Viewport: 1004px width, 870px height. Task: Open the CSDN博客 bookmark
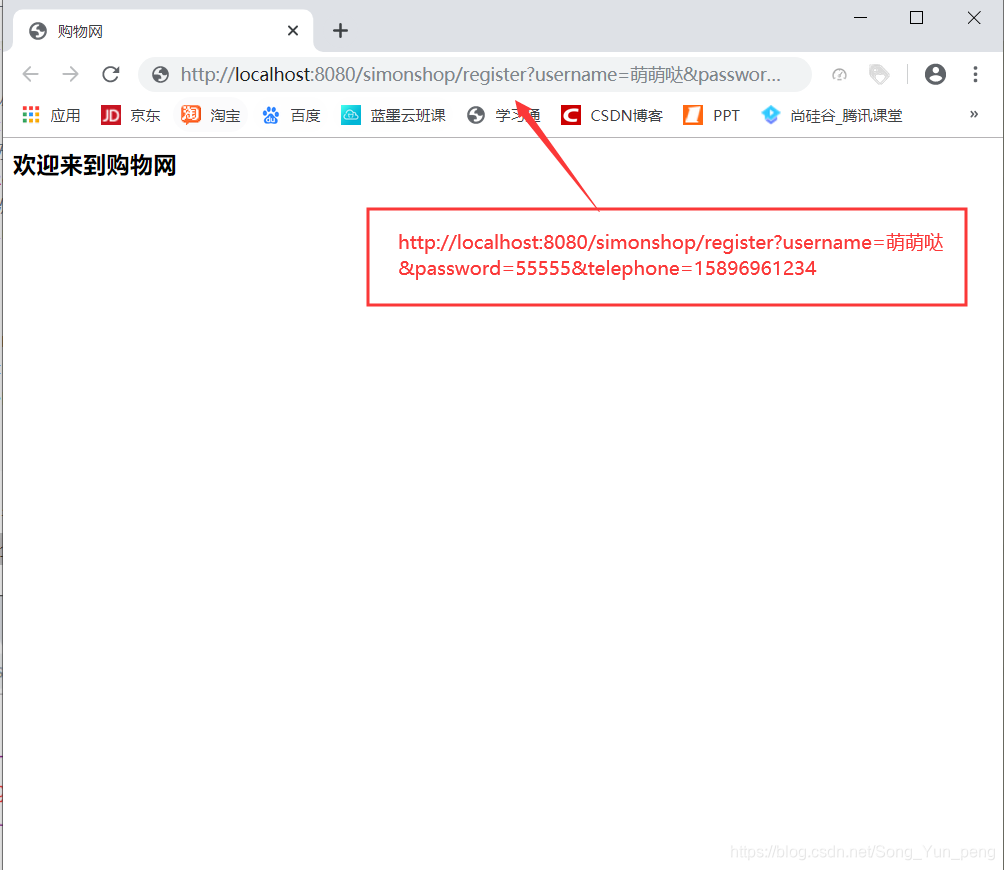(x=611, y=115)
